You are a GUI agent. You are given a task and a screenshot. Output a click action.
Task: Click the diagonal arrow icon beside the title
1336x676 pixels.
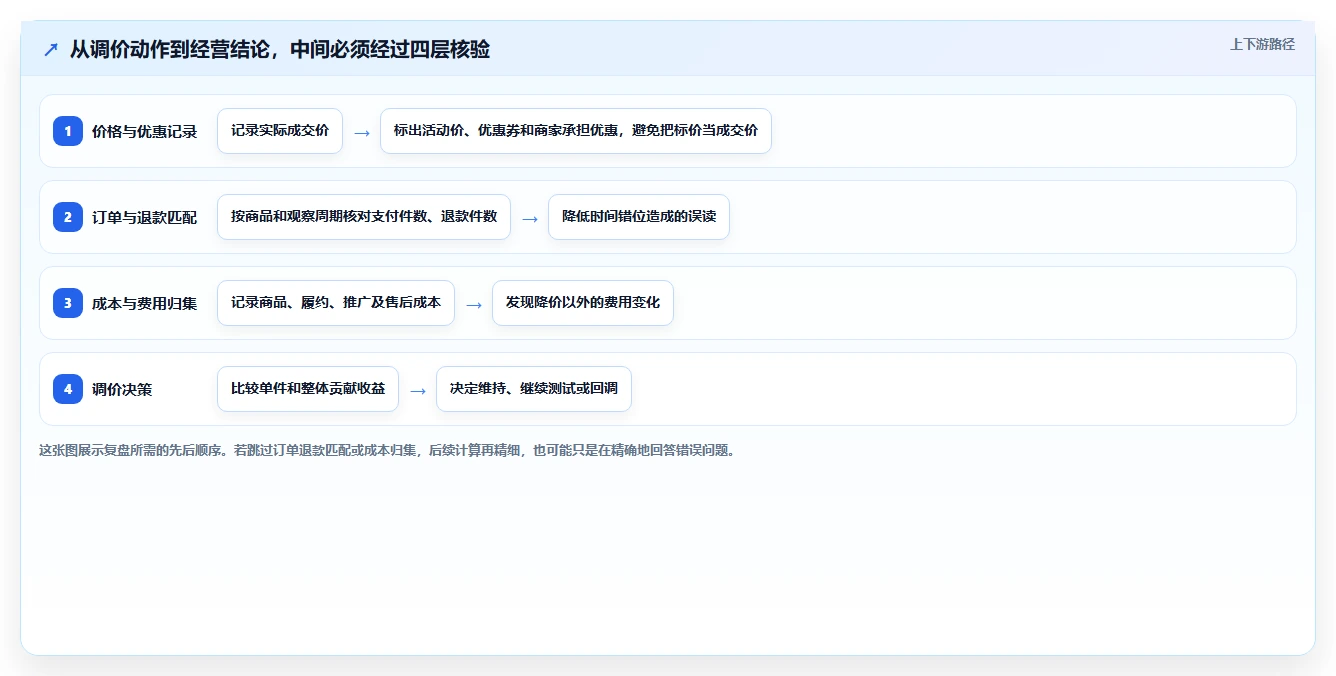pyautogui.click(x=51, y=49)
